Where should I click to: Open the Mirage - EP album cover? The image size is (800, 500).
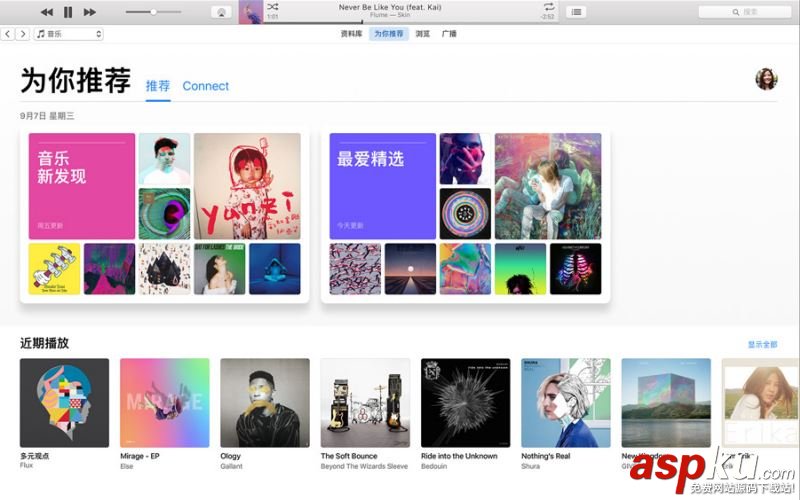(164, 403)
